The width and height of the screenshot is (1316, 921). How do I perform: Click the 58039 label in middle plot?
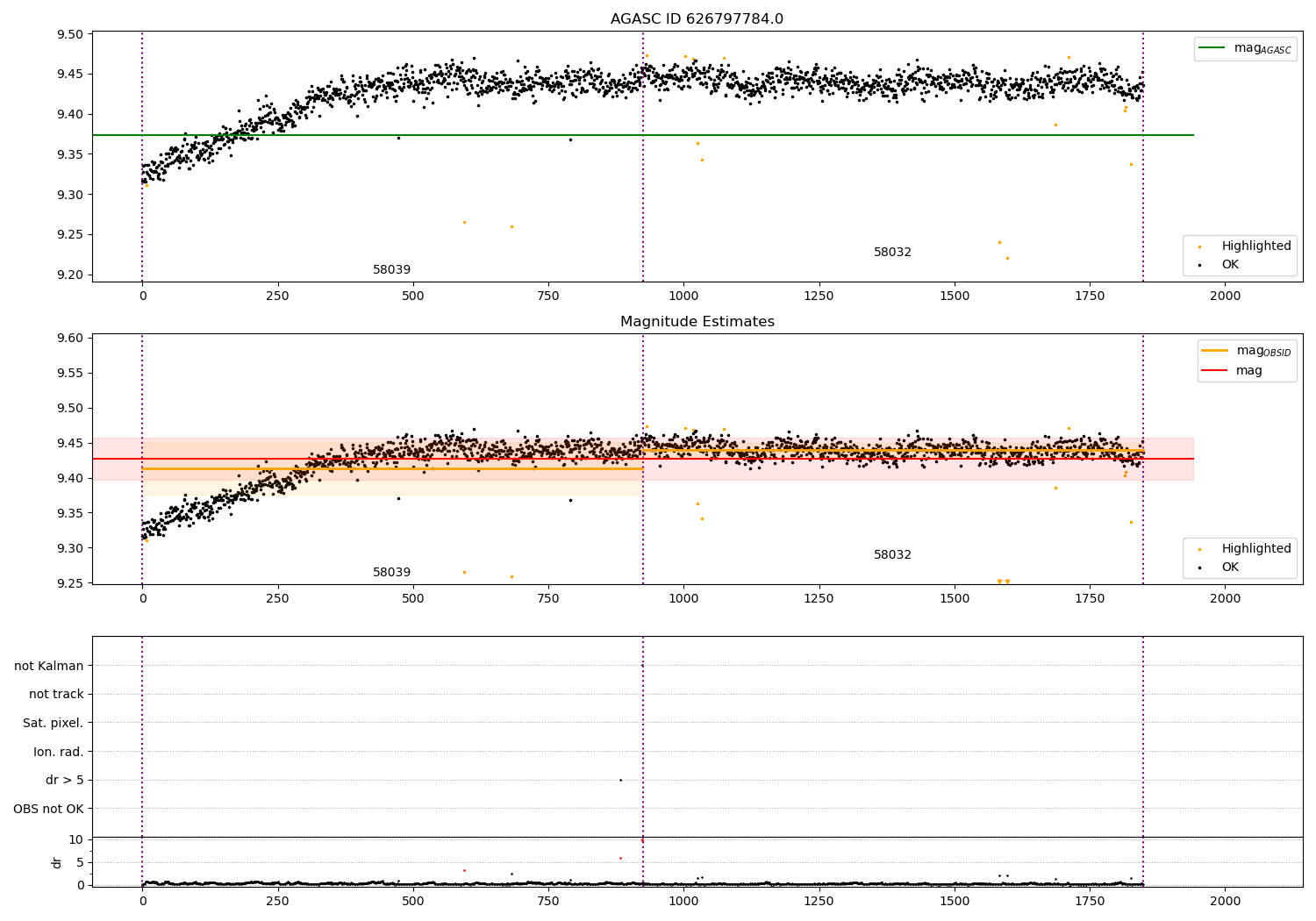pyautogui.click(x=391, y=573)
